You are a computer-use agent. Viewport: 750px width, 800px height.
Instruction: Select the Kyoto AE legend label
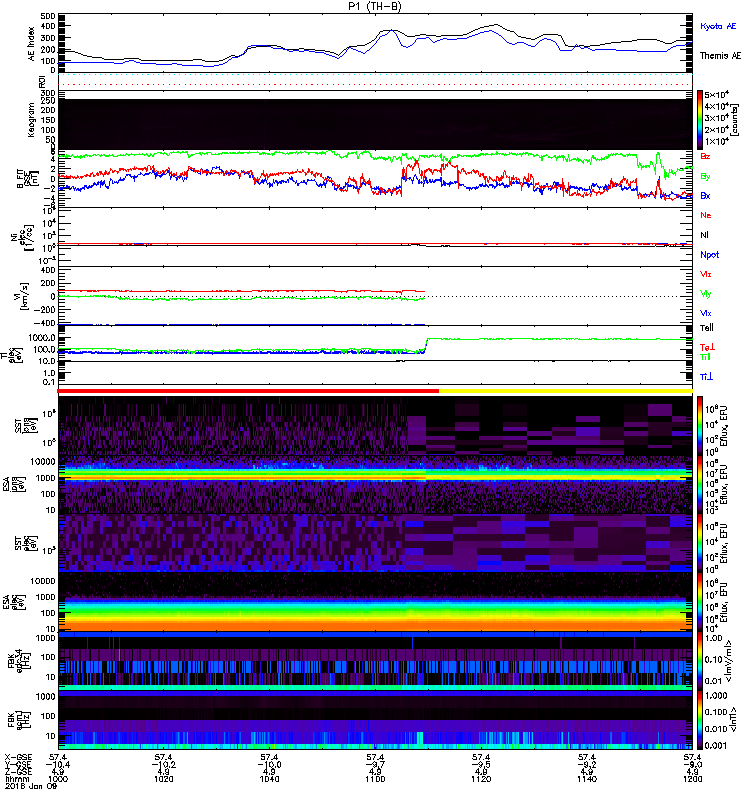pyautogui.click(x=718, y=26)
